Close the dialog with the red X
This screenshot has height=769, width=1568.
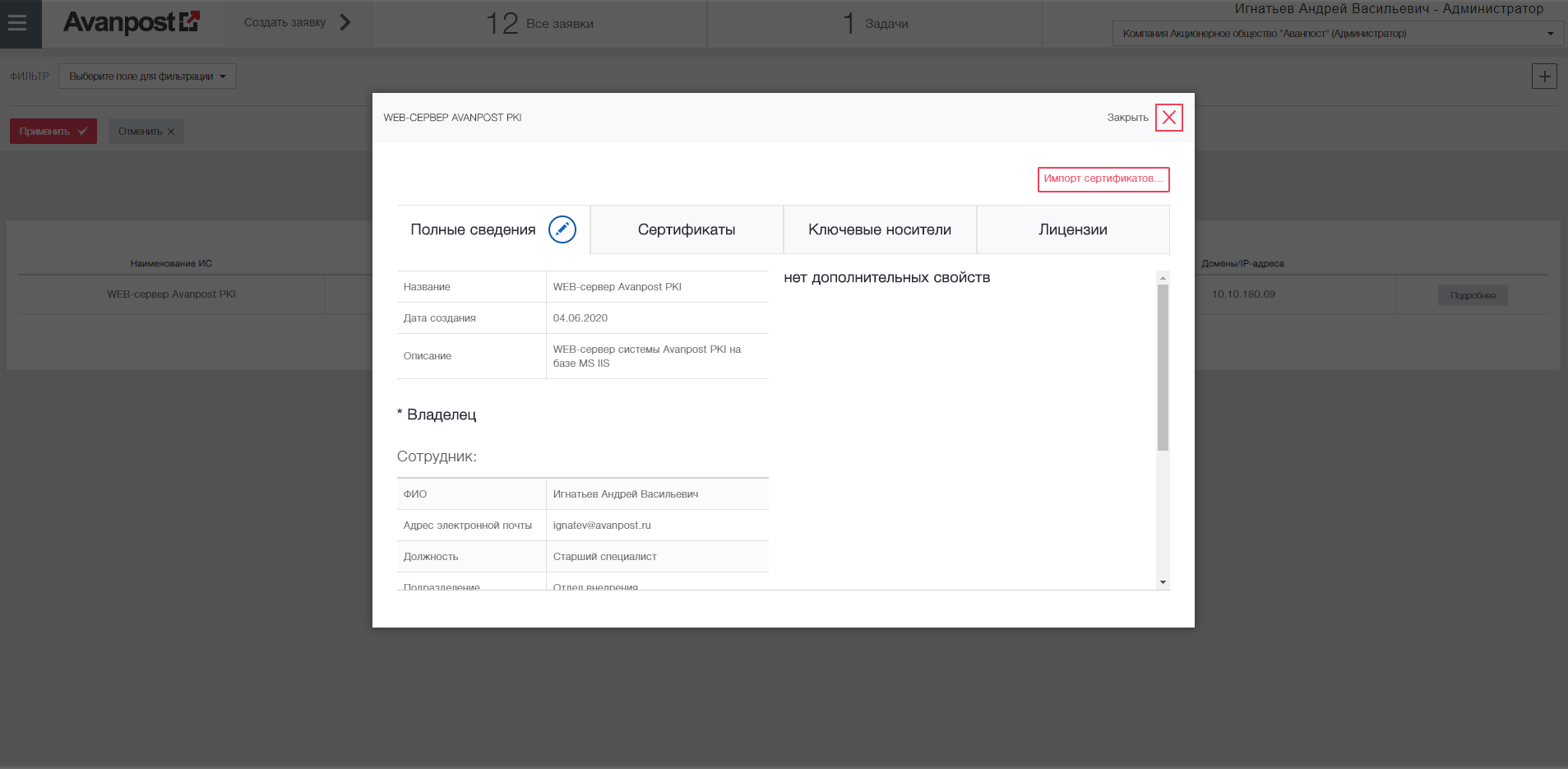coord(1168,118)
